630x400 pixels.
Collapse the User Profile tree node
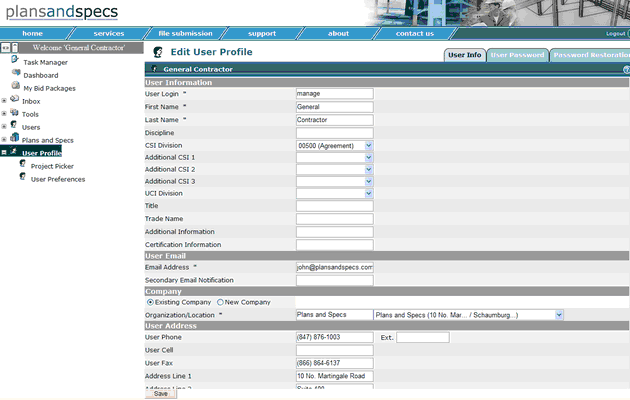coord(4,153)
